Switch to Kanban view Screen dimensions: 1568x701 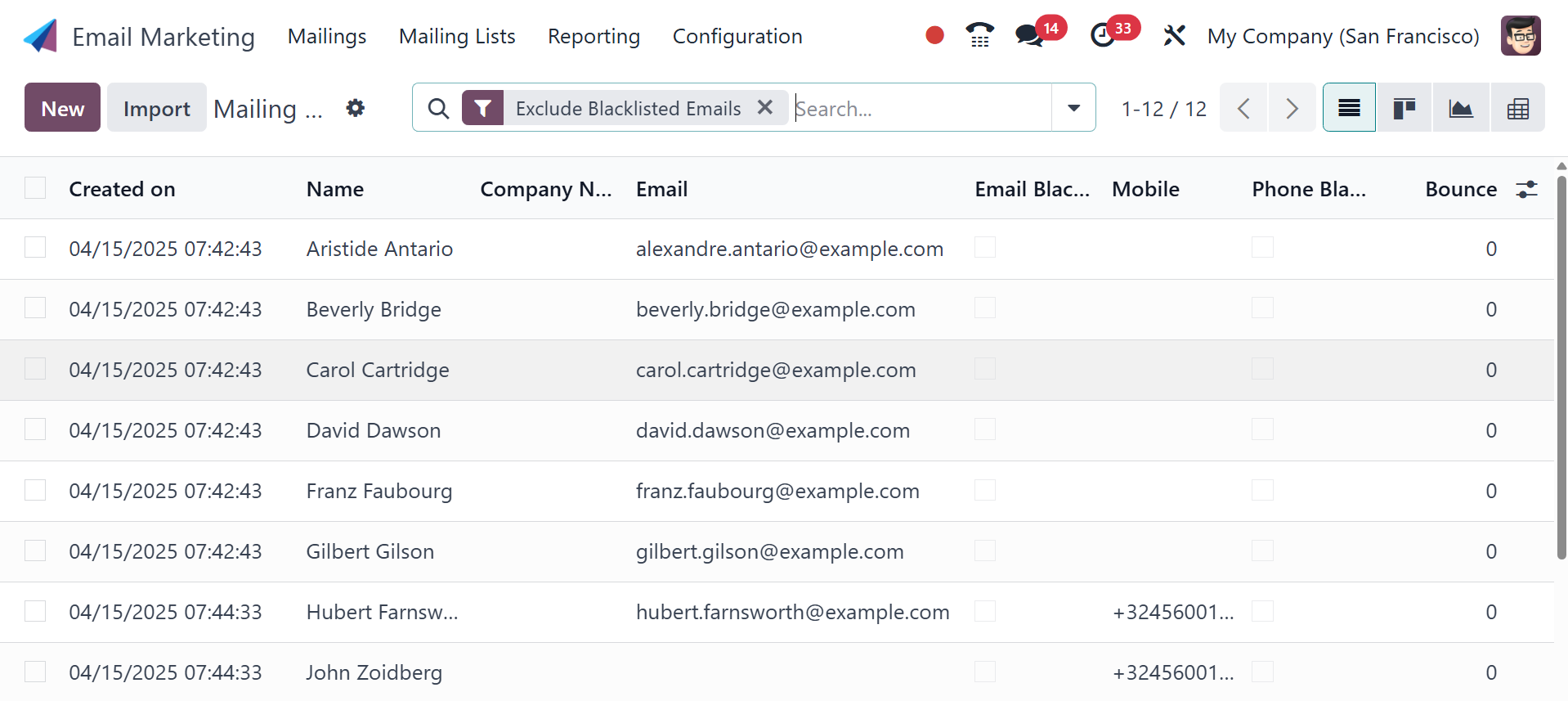1404,108
